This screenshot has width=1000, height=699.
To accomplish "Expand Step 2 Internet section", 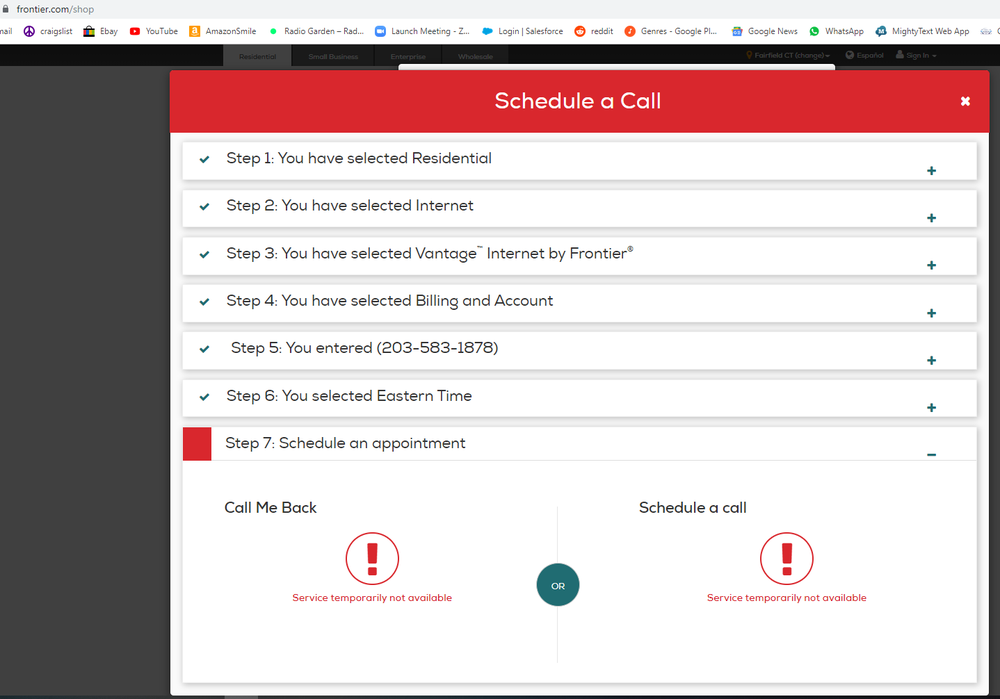I will tap(931, 218).
